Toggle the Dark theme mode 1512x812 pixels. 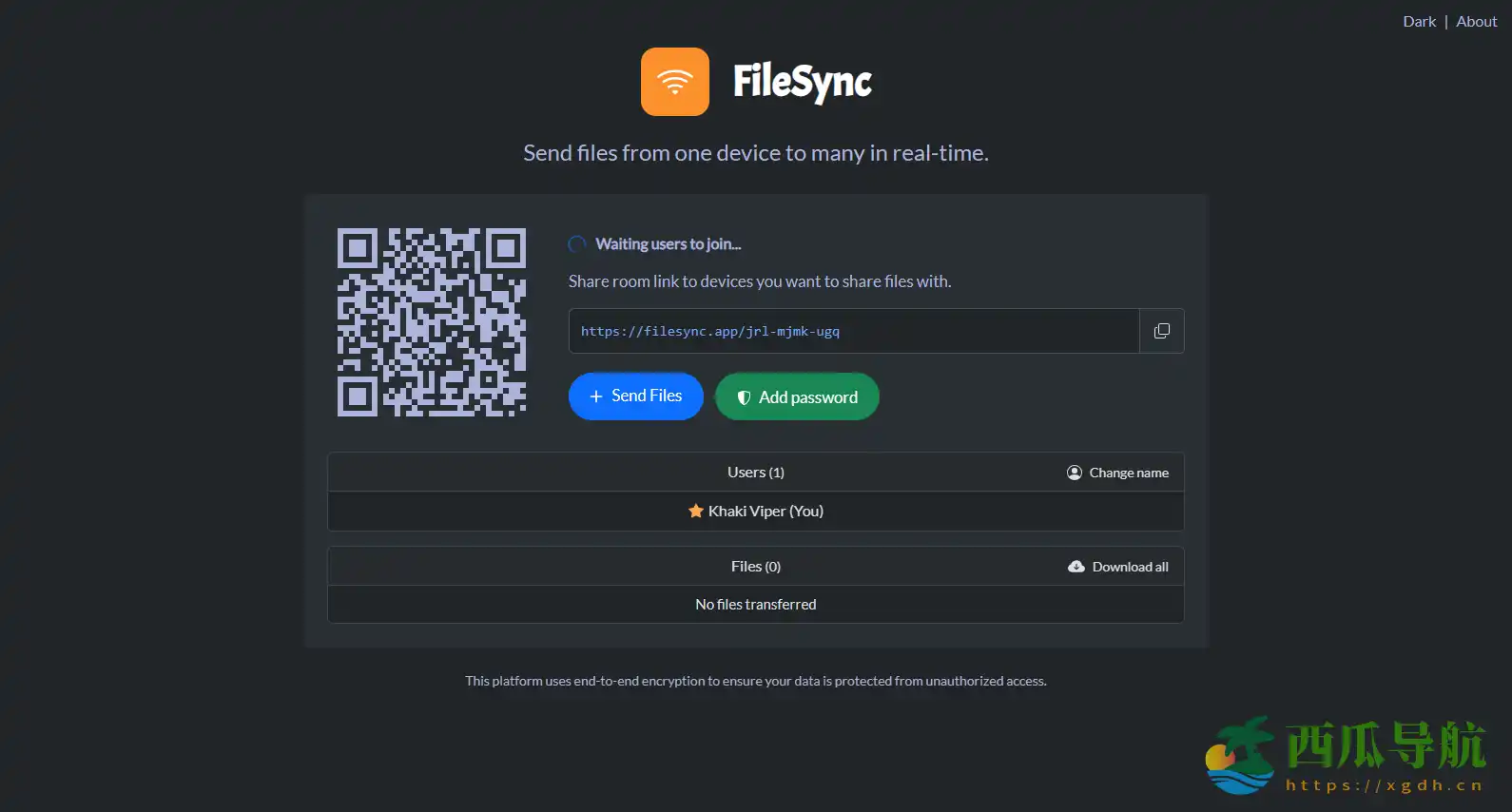point(1419,21)
